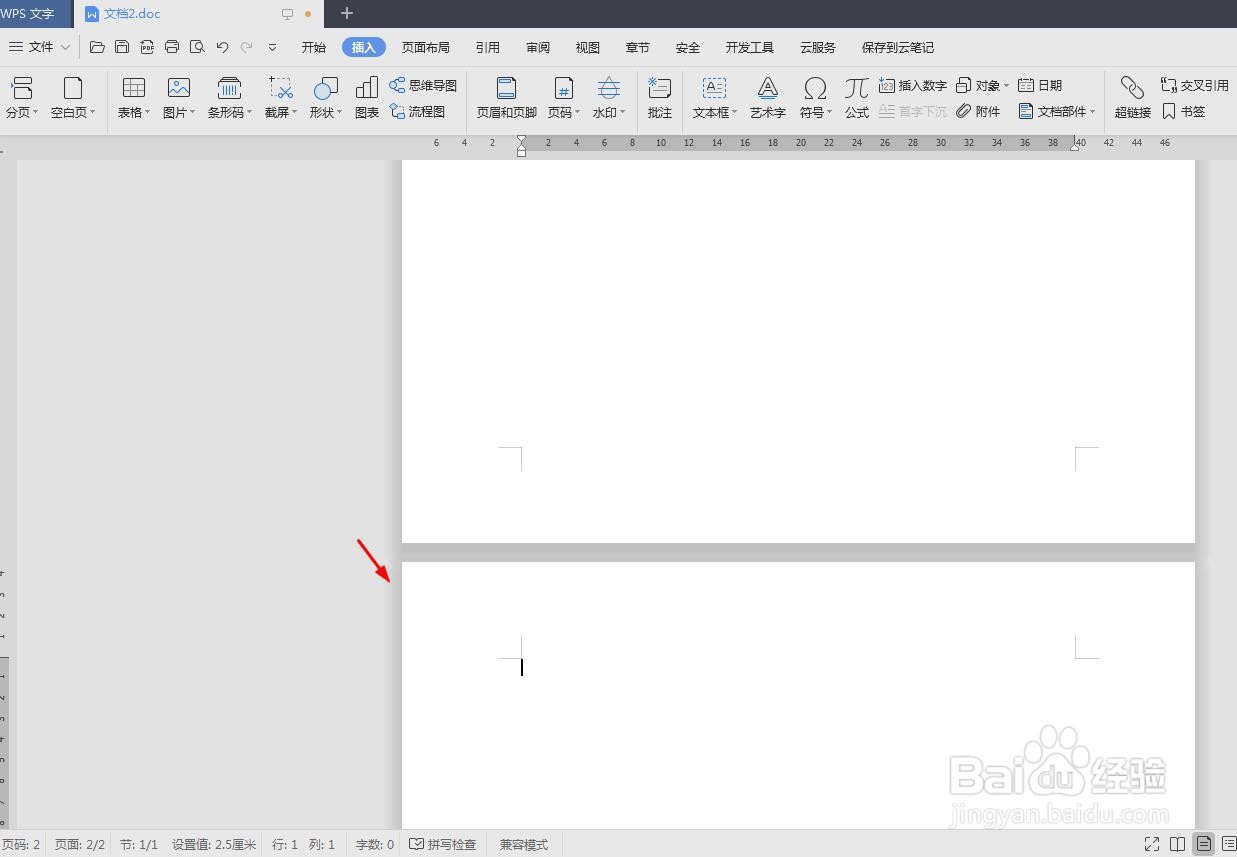Switch to the 审阅 tab
1237x857 pixels.
click(538, 47)
